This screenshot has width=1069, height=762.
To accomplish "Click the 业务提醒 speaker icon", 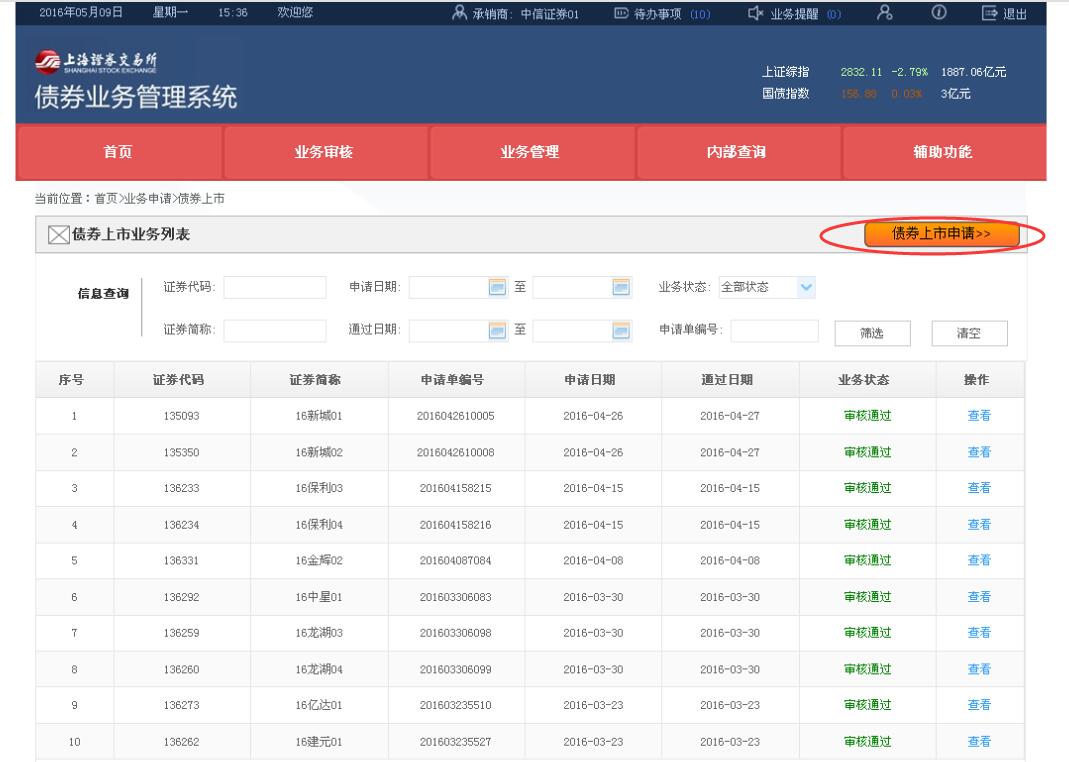I will click(x=755, y=13).
